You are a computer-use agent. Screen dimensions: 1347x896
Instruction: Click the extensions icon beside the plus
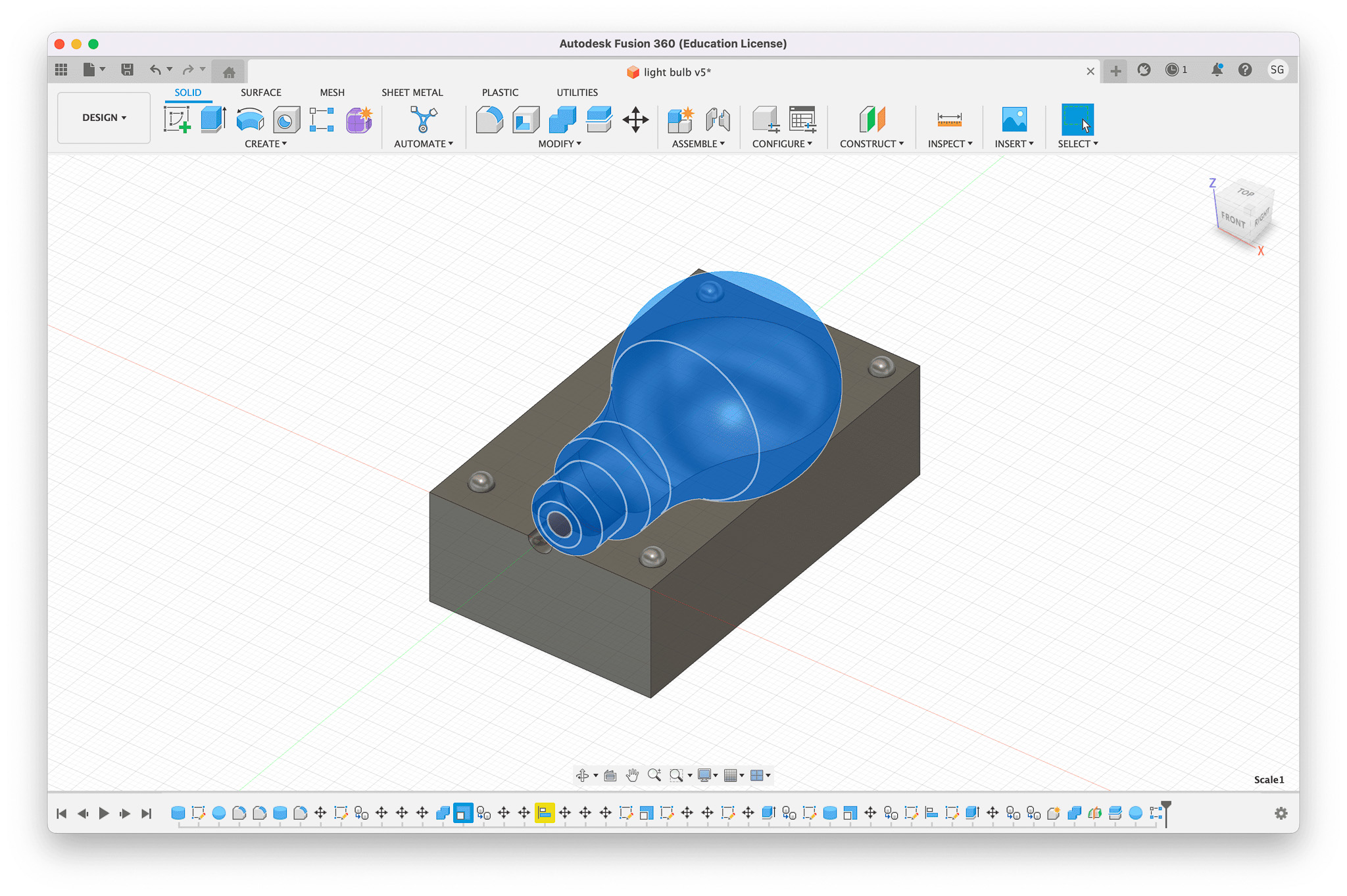(x=1144, y=70)
